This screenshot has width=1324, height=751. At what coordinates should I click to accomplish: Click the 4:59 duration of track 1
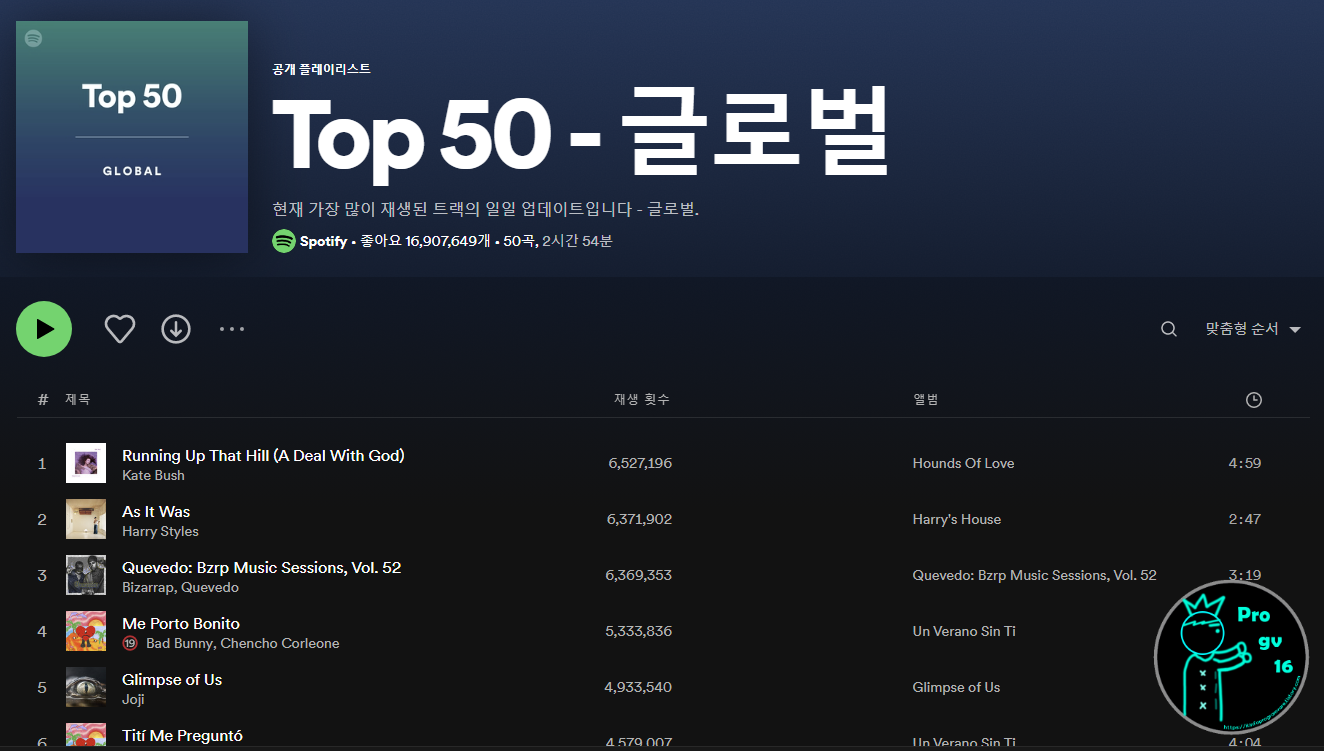tap(1245, 463)
